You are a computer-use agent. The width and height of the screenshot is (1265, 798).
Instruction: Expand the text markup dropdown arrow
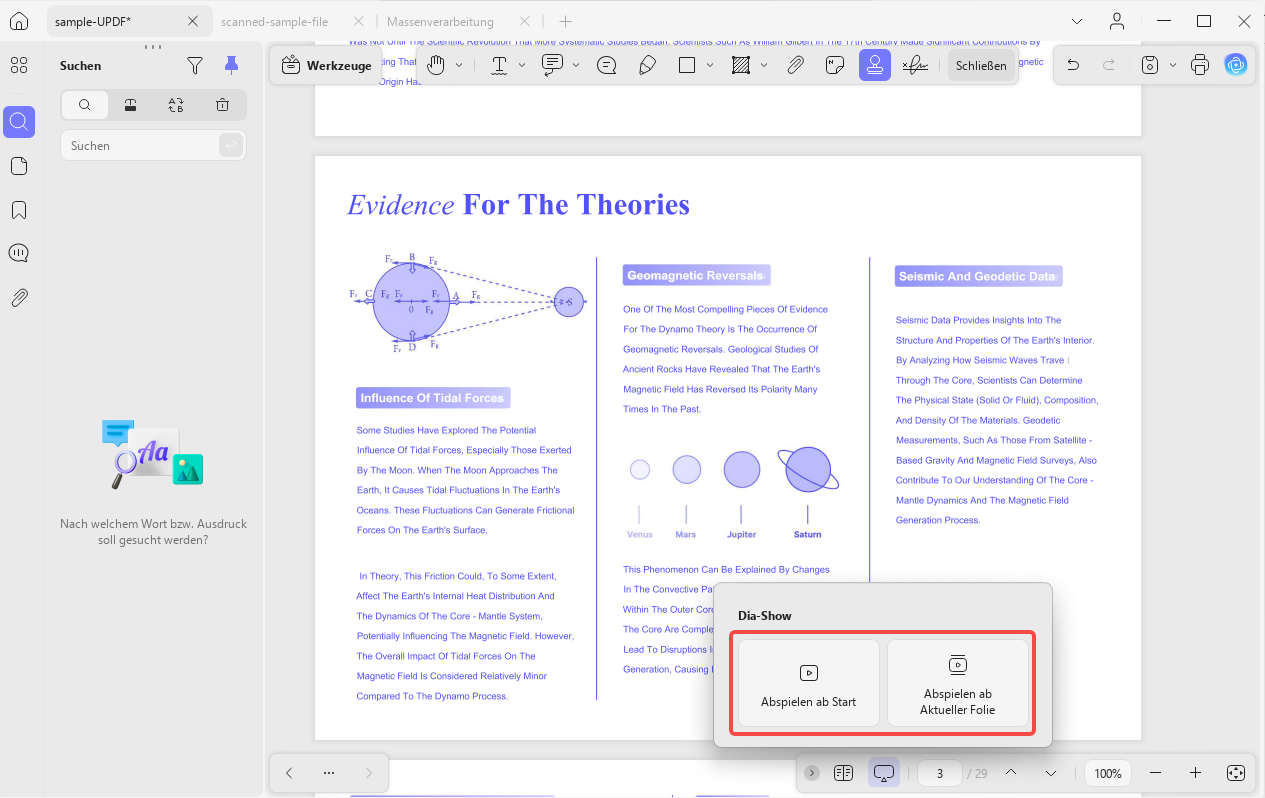point(522,65)
